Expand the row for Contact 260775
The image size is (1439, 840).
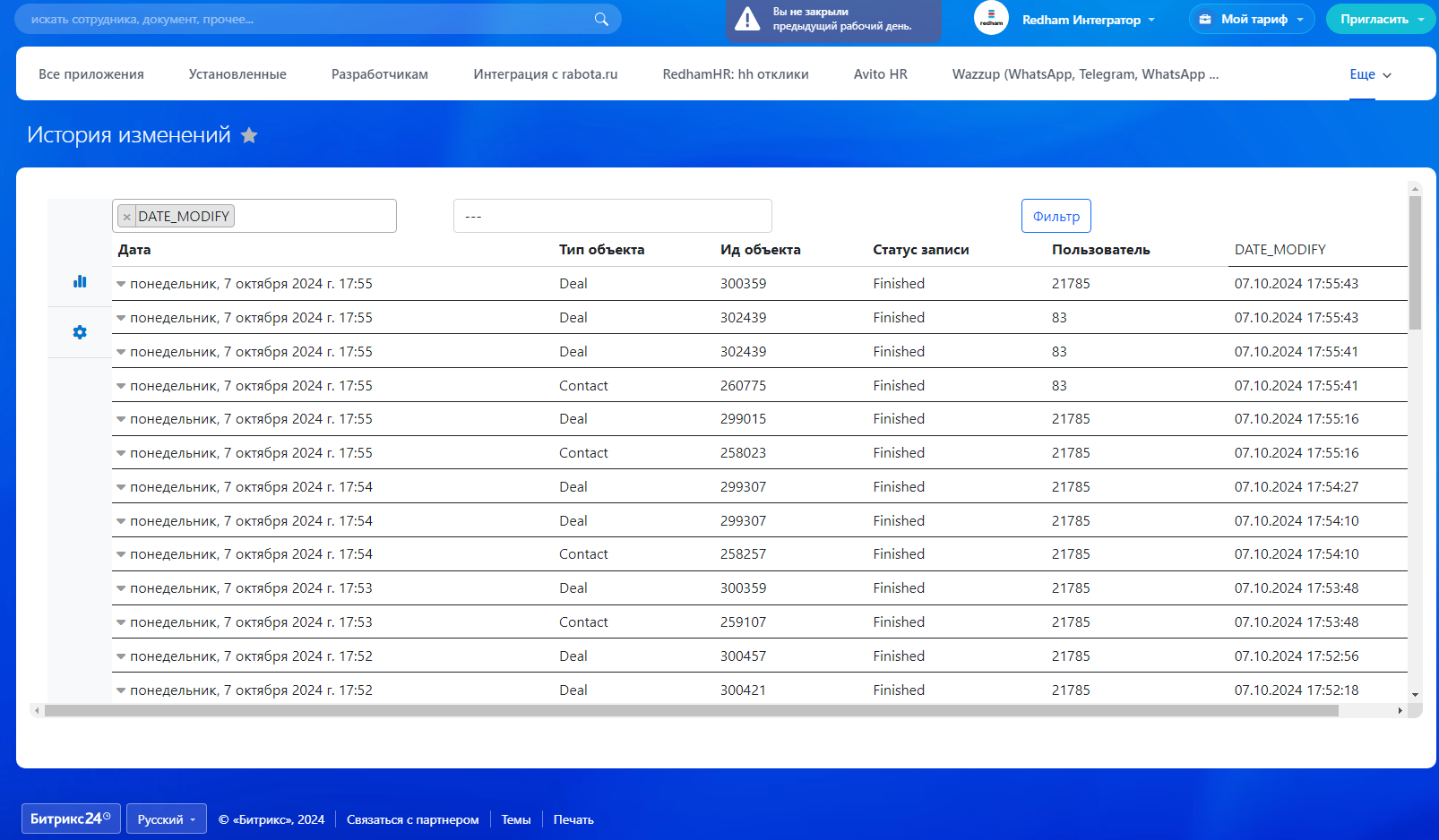[x=121, y=386]
